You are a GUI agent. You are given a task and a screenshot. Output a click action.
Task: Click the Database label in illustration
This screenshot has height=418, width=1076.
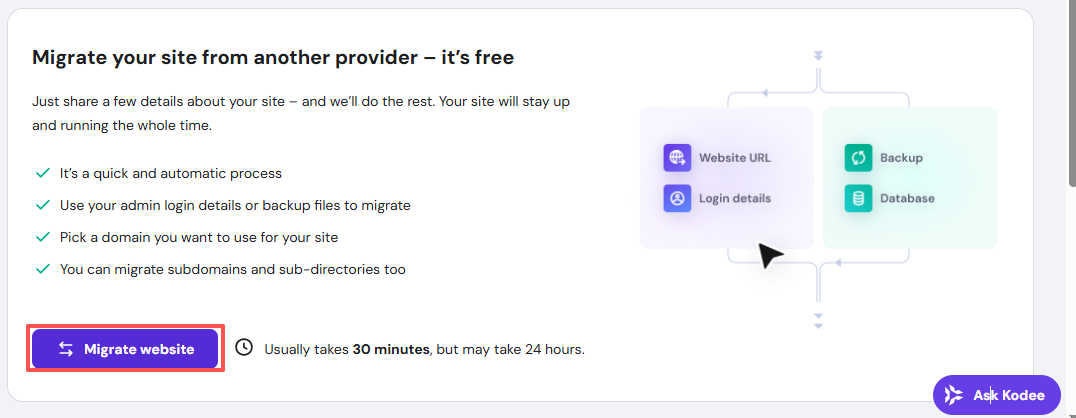click(907, 198)
